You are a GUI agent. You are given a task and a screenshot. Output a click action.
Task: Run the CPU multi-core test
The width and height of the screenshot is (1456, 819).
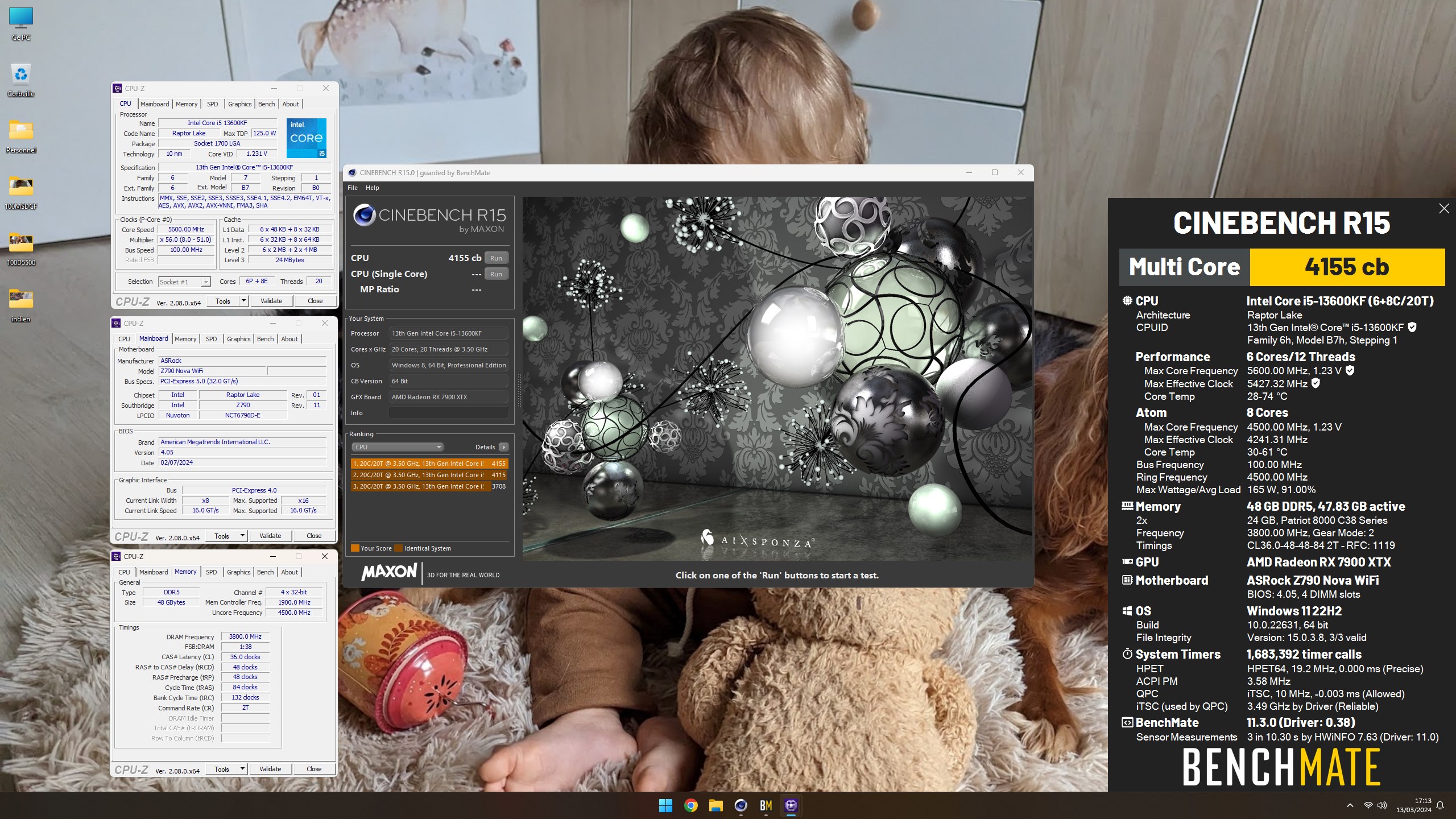click(x=496, y=258)
